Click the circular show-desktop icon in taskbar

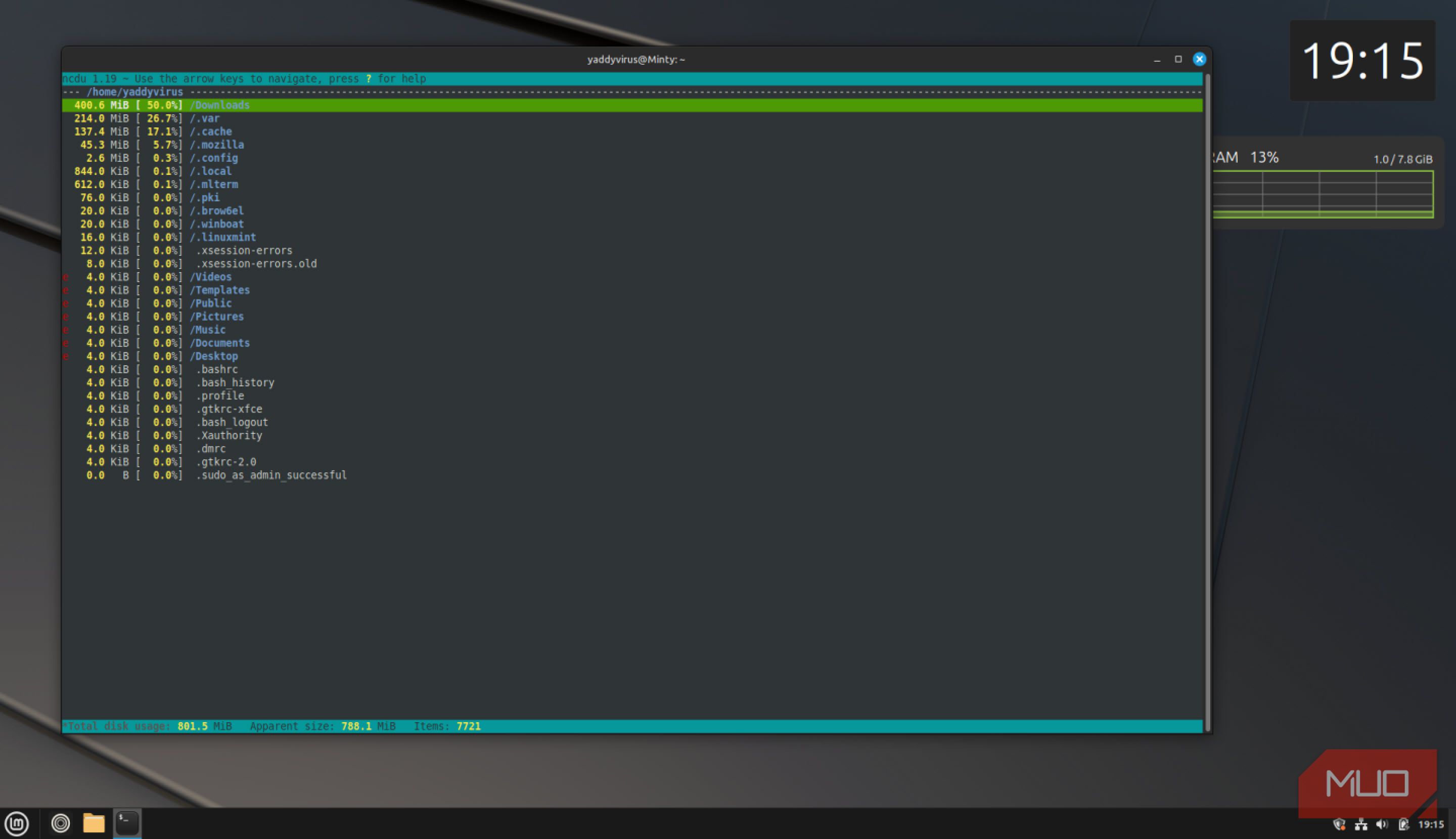click(x=61, y=823)
